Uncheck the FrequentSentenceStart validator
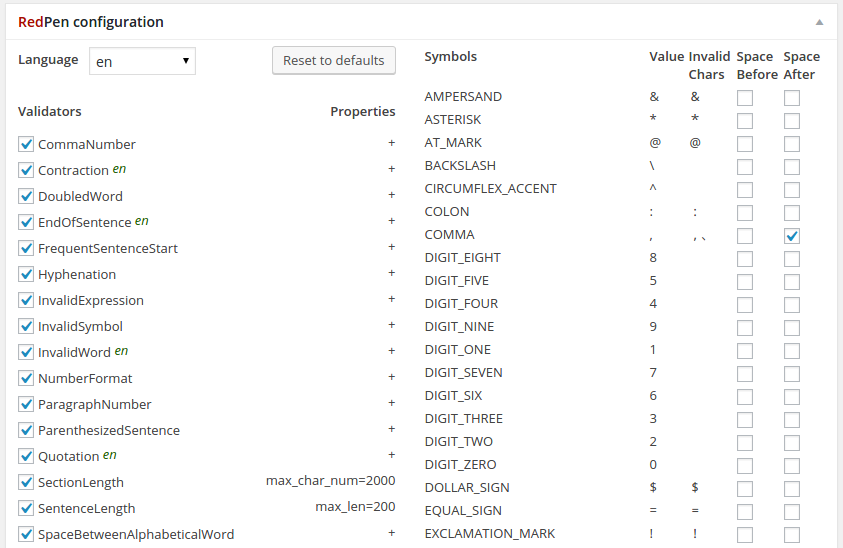This screenshot has width=843, height=548. pos(26,248)
